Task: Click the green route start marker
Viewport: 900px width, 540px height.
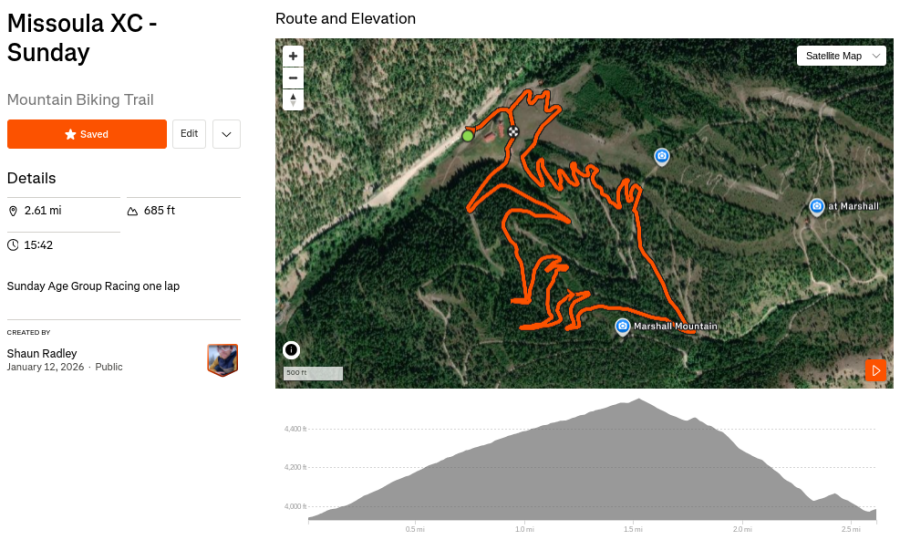Action: coord(467,135)
